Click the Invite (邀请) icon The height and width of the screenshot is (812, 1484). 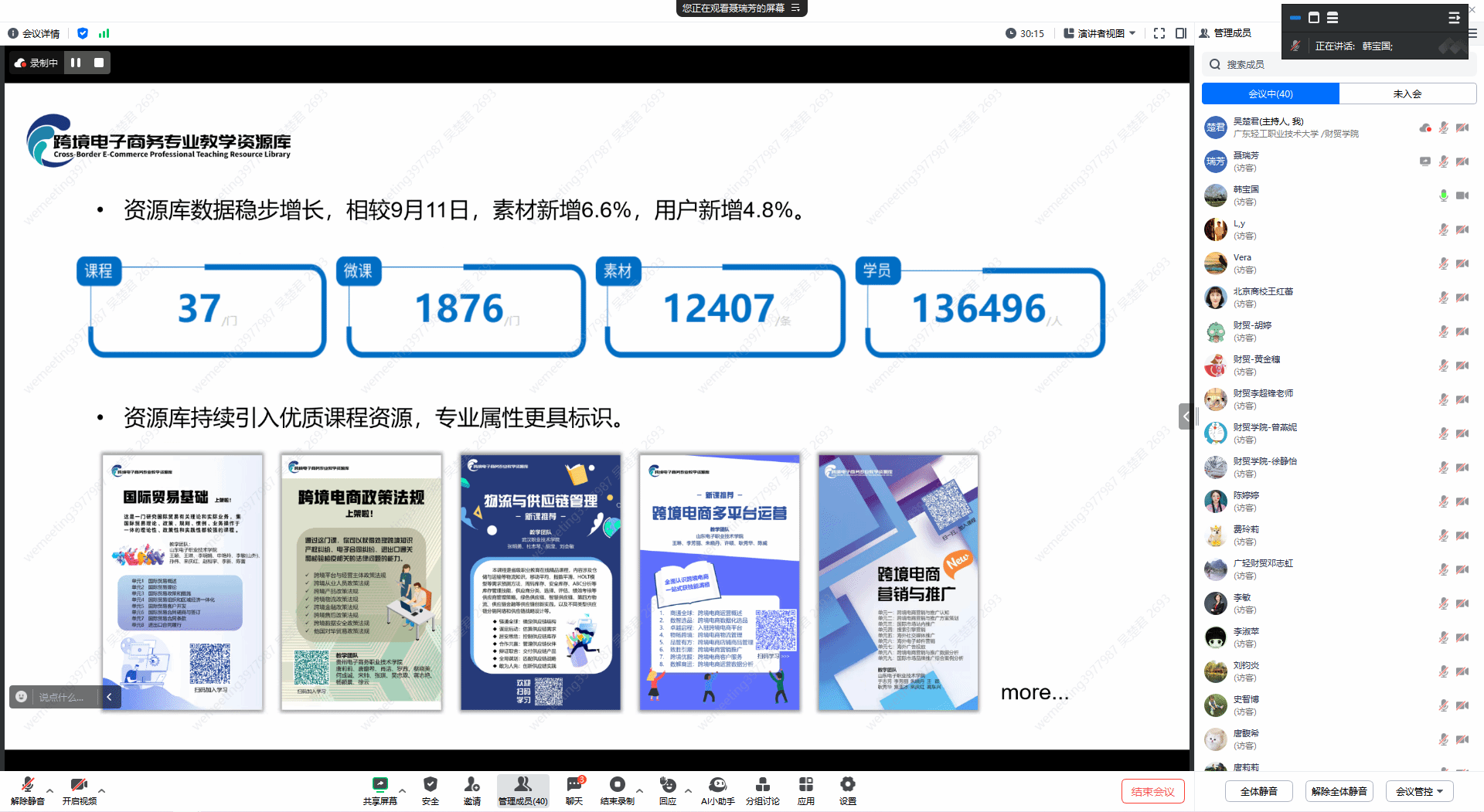click(x=472, y=785)
